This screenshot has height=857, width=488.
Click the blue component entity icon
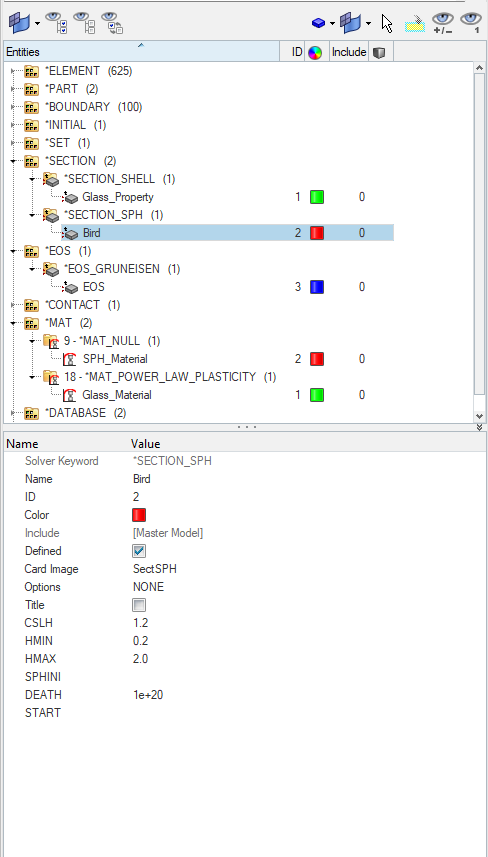tap(319, 23)
